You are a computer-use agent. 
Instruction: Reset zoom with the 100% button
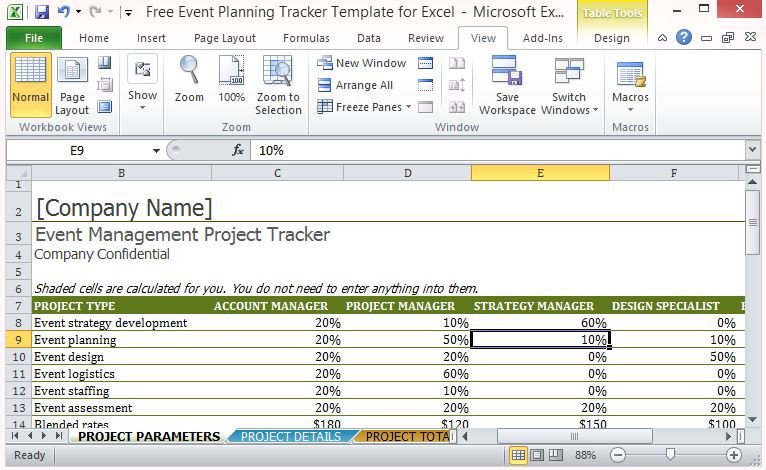tap(232, 79)
